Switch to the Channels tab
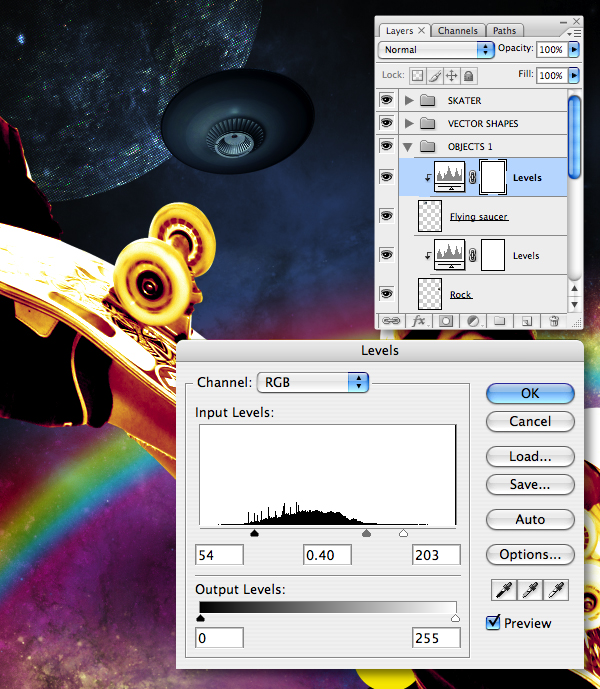 (x=458, y=31)
